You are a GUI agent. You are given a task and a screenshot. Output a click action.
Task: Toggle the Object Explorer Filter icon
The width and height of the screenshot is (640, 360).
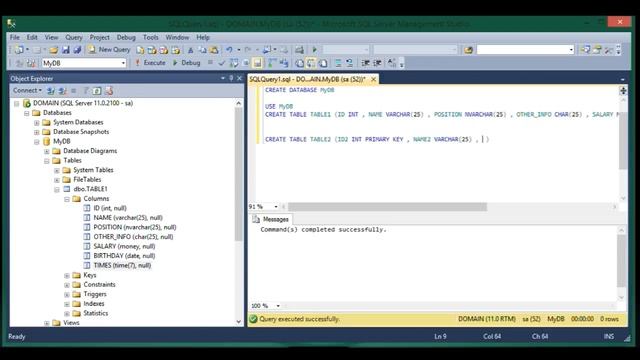[86, 91]
